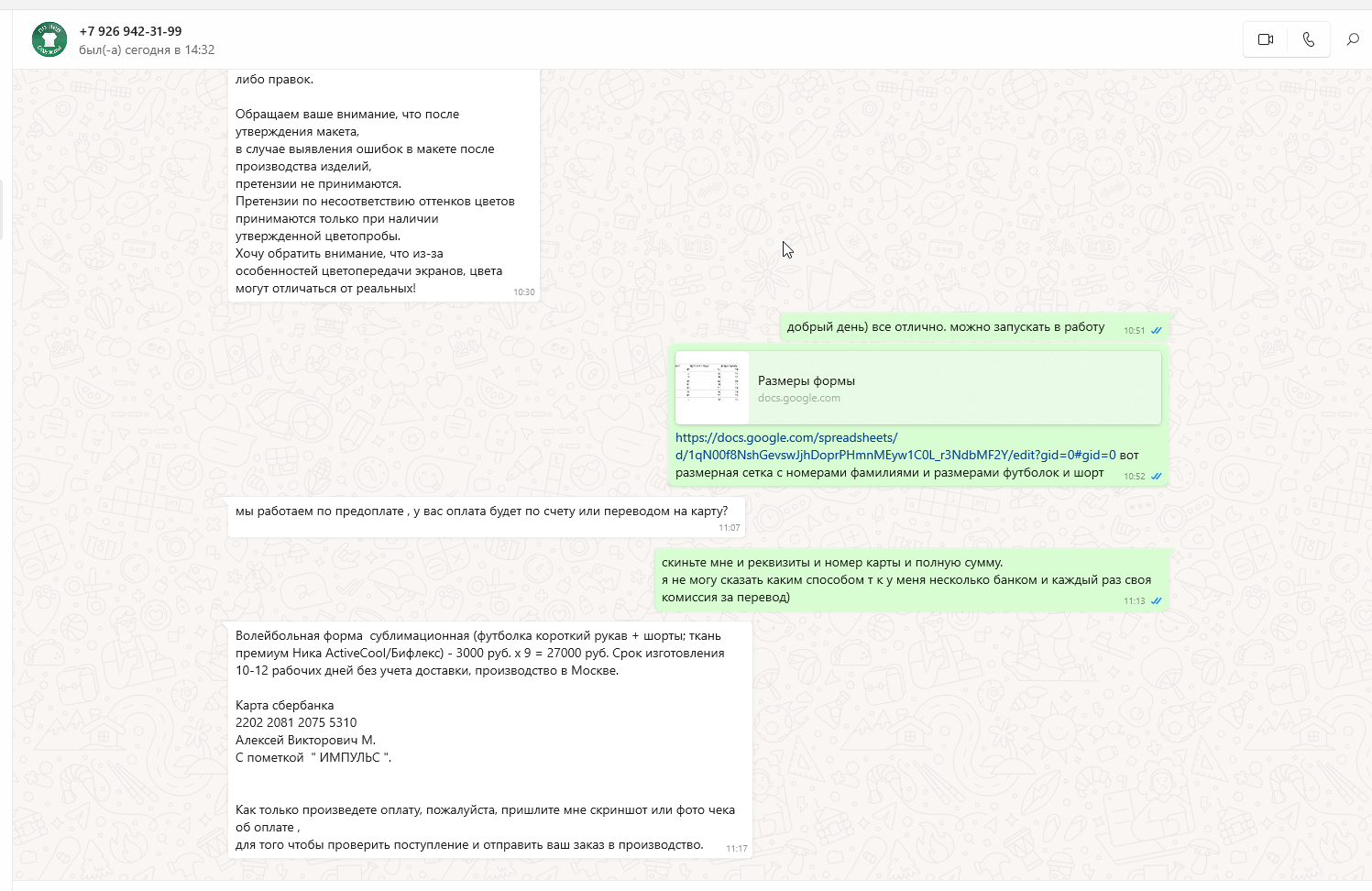Open the 'Размеры формы' link preview card
Viewport: 1372px width, 891px height.
(x=918, y=388)
